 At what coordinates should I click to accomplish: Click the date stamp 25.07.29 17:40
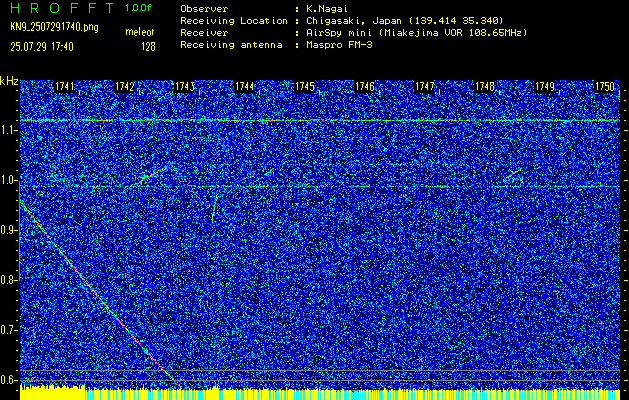coord(42,47)
